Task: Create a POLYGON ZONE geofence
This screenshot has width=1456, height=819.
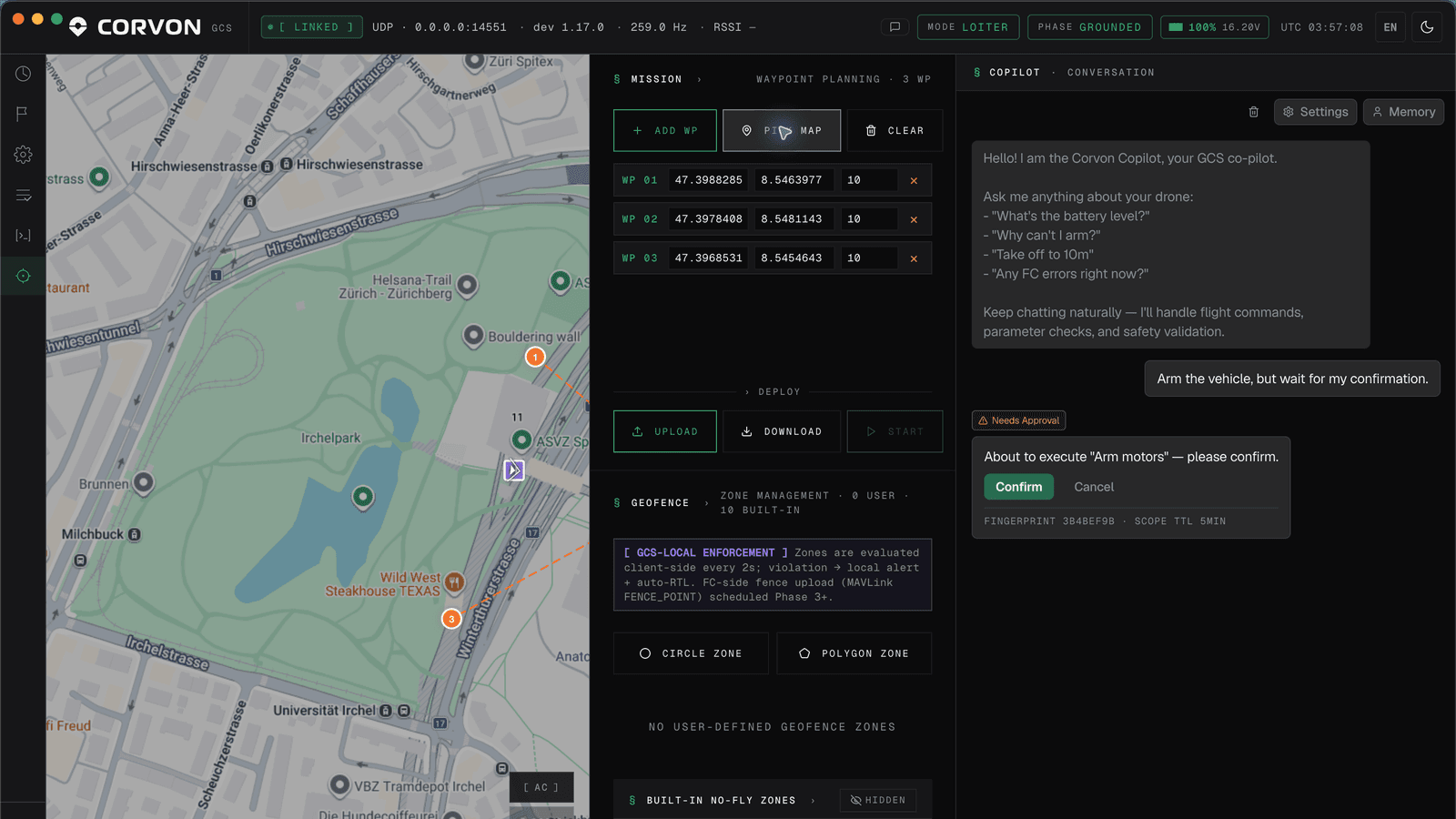Action: [854, 653]
